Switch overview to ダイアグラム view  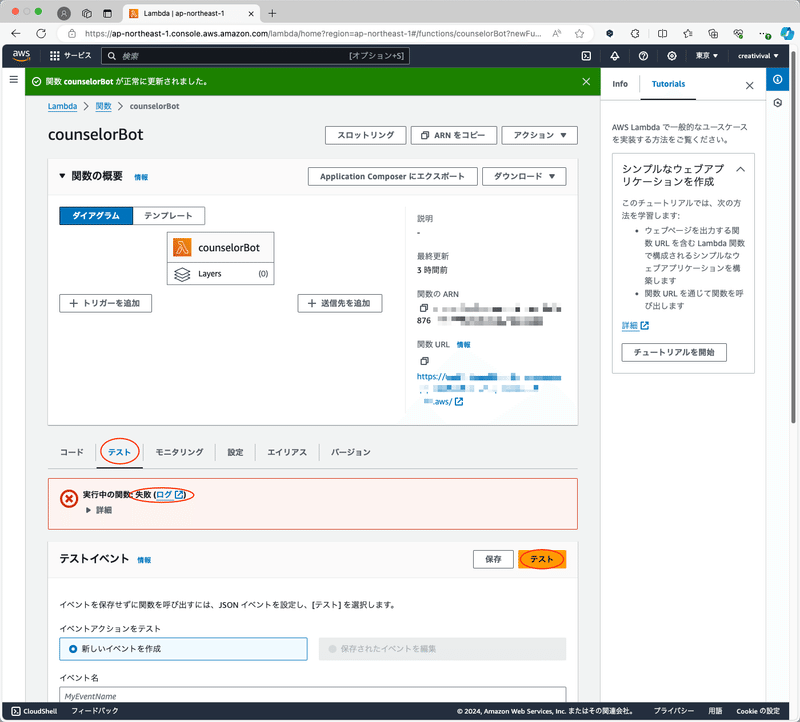[x=96, y=216]
